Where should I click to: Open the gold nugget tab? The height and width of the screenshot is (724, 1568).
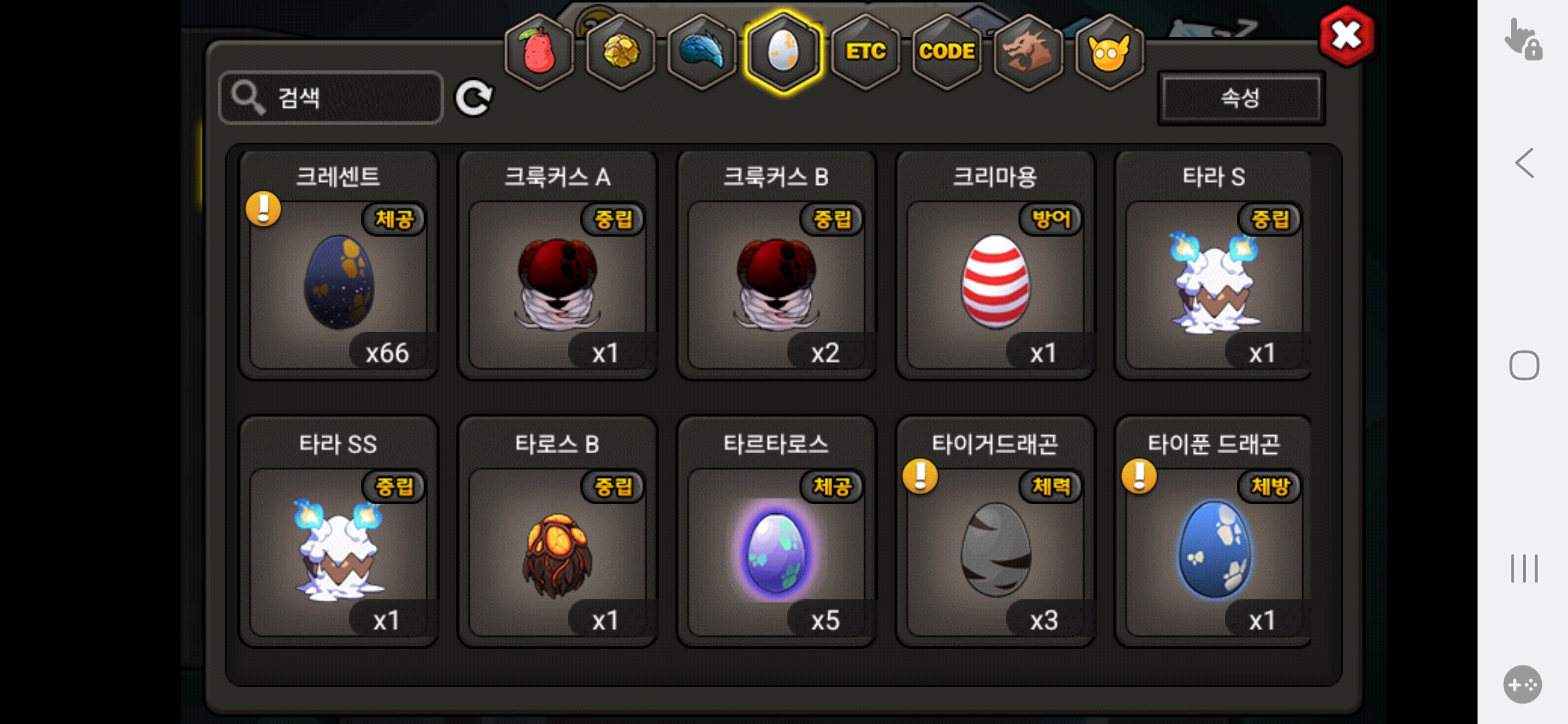[x=620, y=51]
